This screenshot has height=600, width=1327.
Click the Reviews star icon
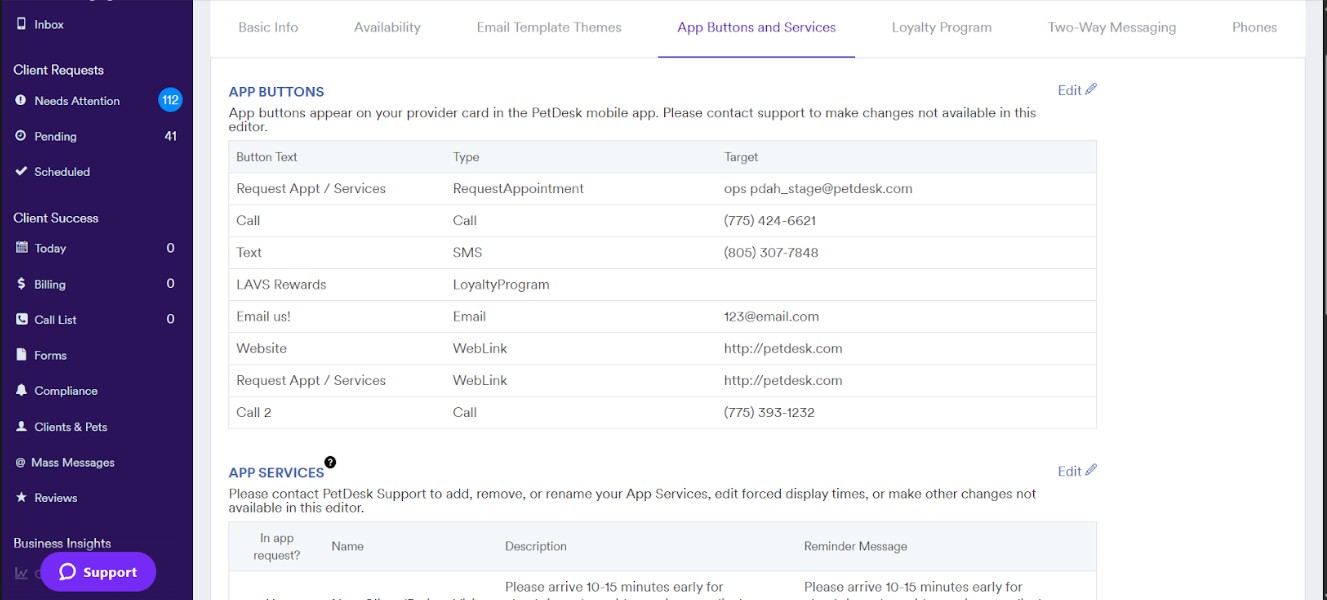point(22,497)
